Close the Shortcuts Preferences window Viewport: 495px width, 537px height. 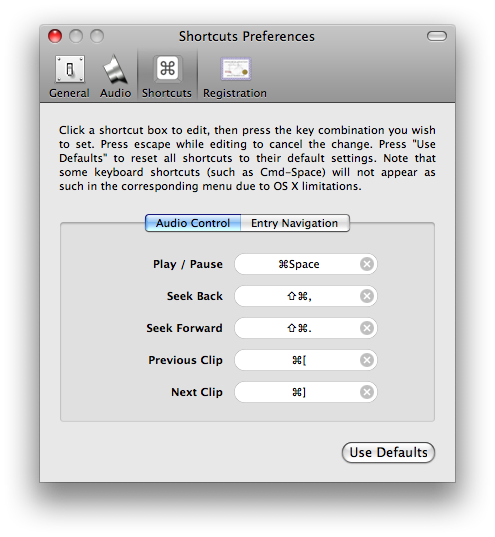click(x=55, y=36)
